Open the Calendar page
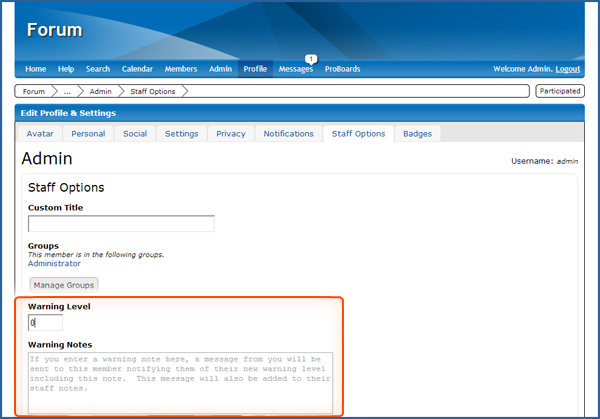 pyautogui.click(x=137, y=69)
